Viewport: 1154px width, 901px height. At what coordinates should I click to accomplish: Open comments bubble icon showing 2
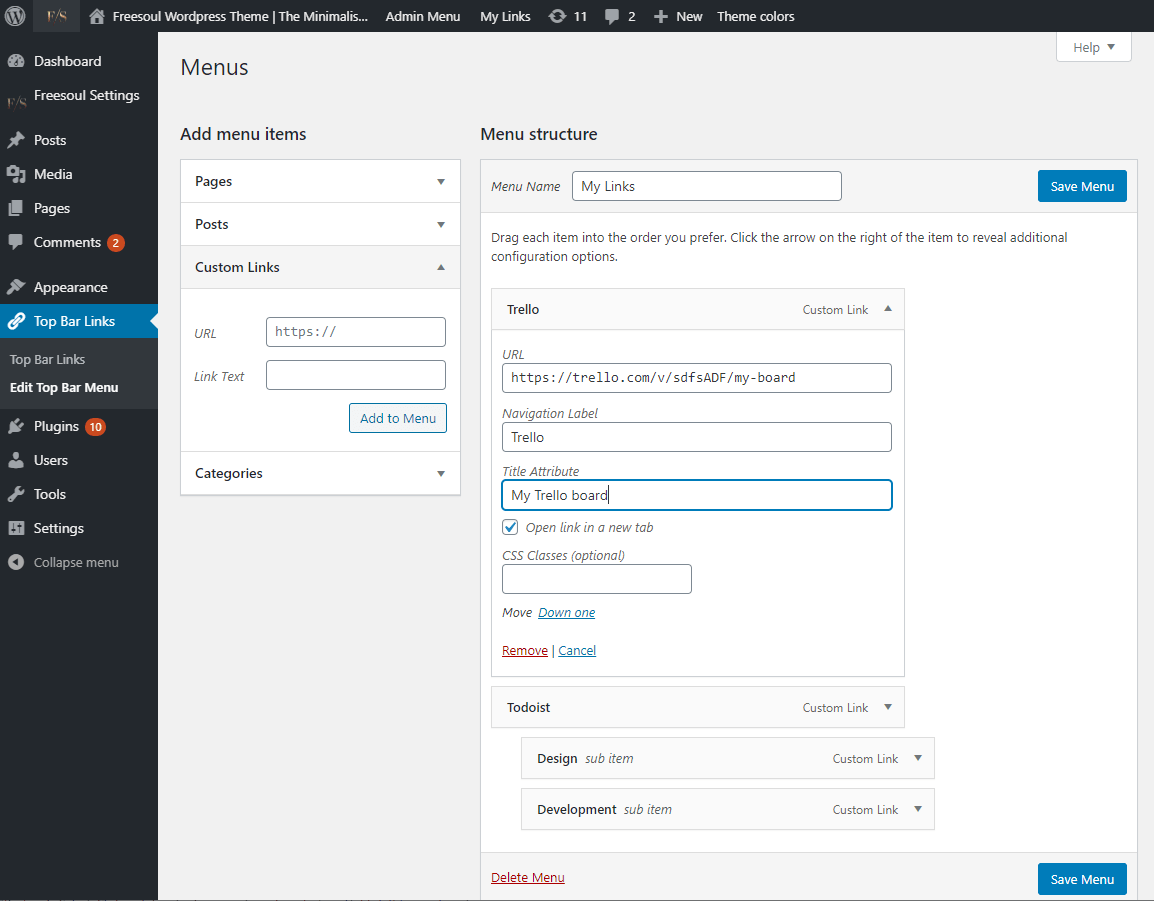(612, 16)
